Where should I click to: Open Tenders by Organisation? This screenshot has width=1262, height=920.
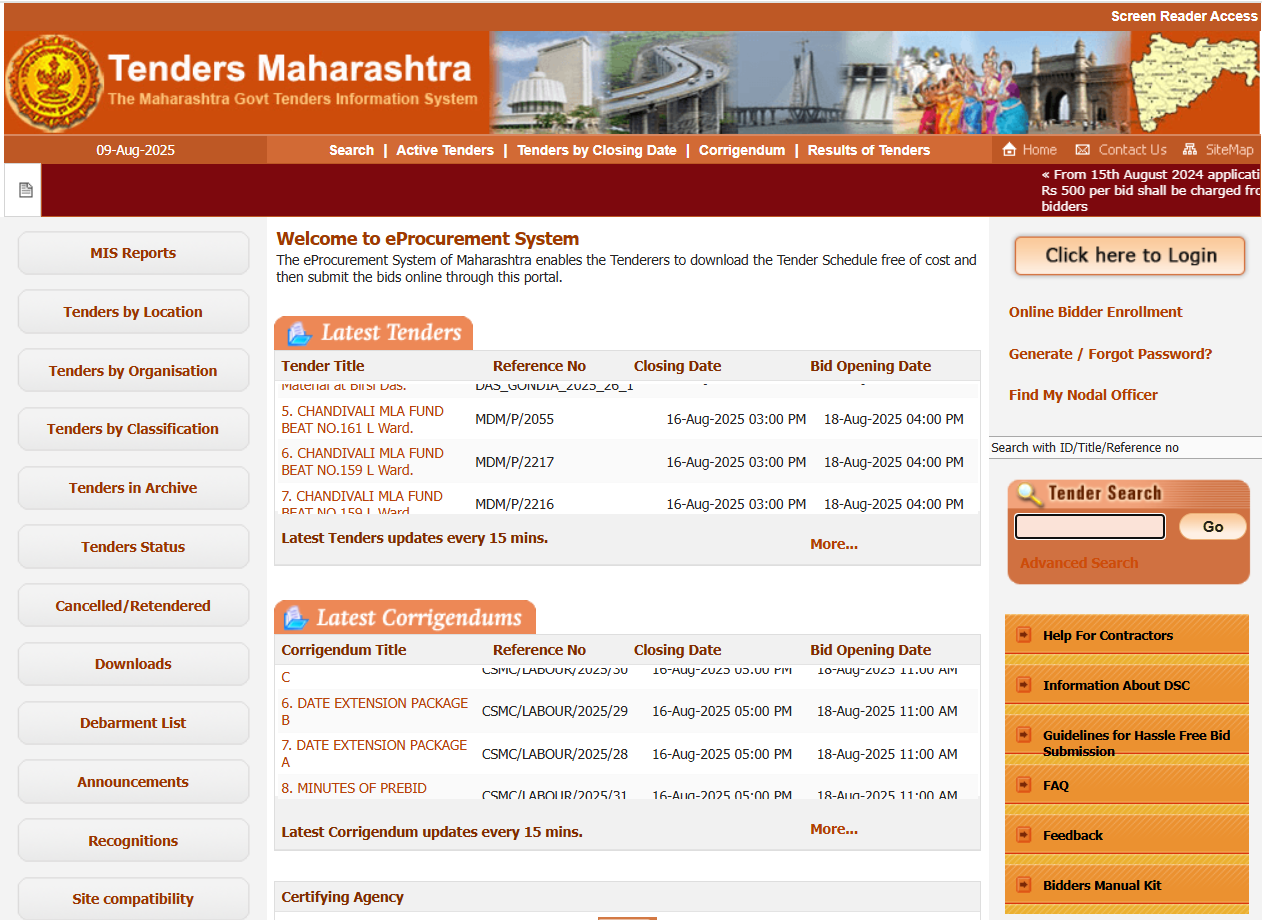[133, 371]
